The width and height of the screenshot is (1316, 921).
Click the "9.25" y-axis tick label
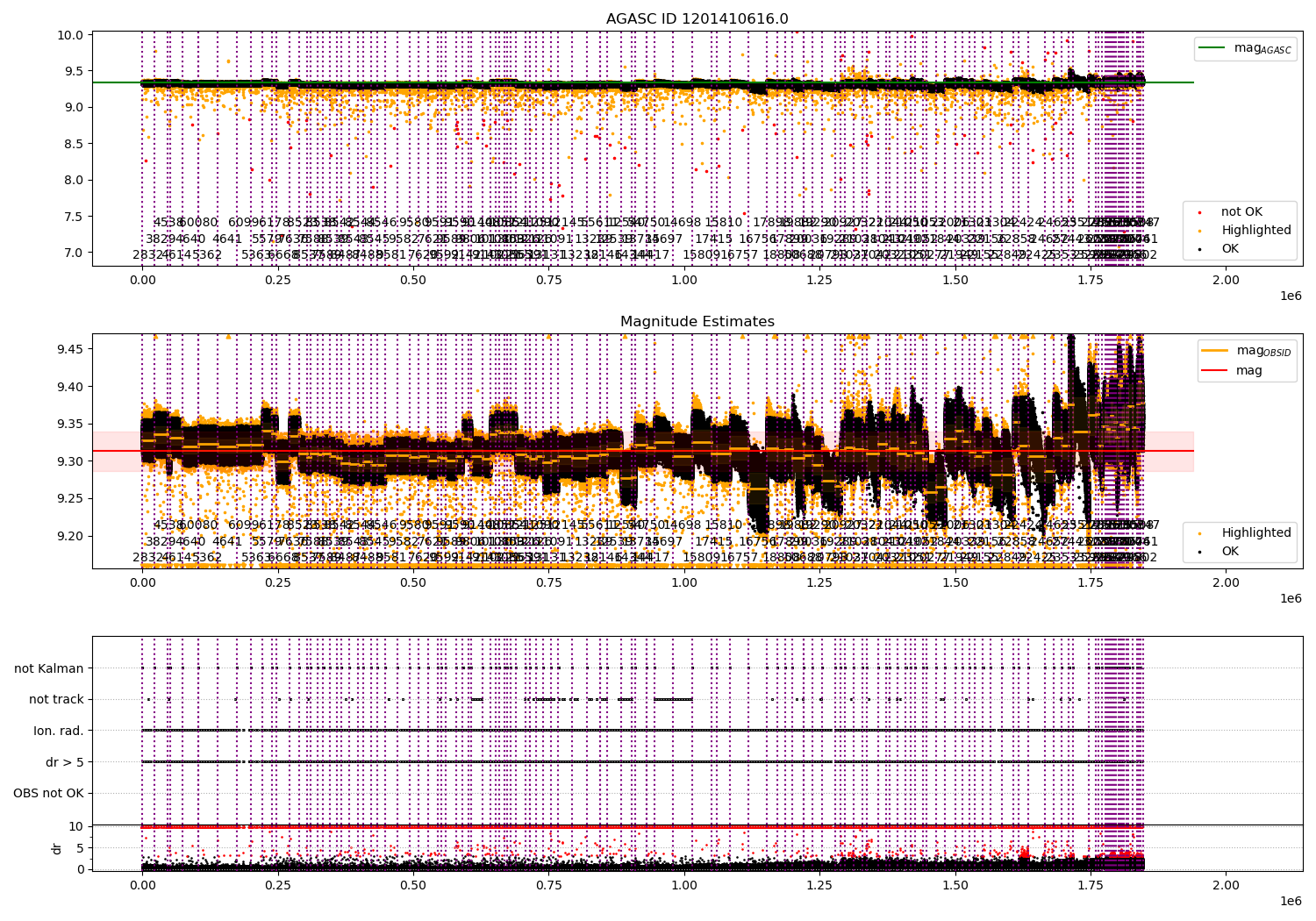coord(72,499)
